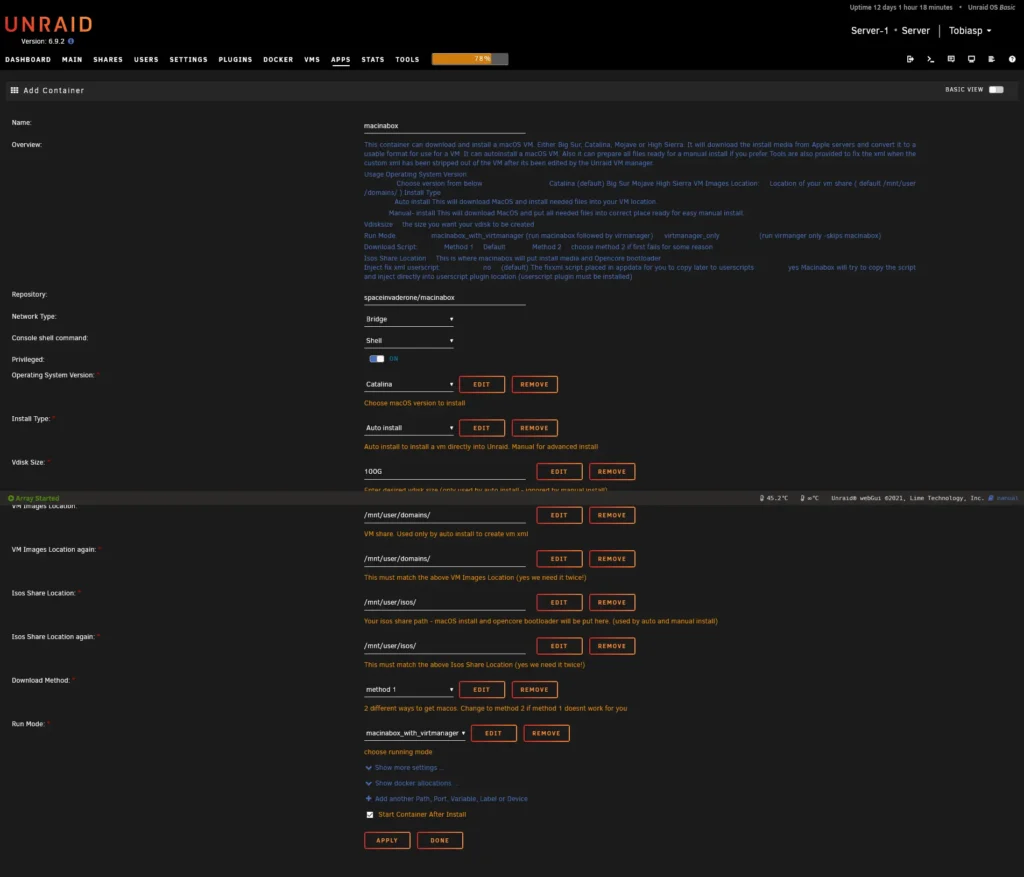This screenshot has width=1024, height=877.
Task: Click the logout icon in header
Action: 910,59
